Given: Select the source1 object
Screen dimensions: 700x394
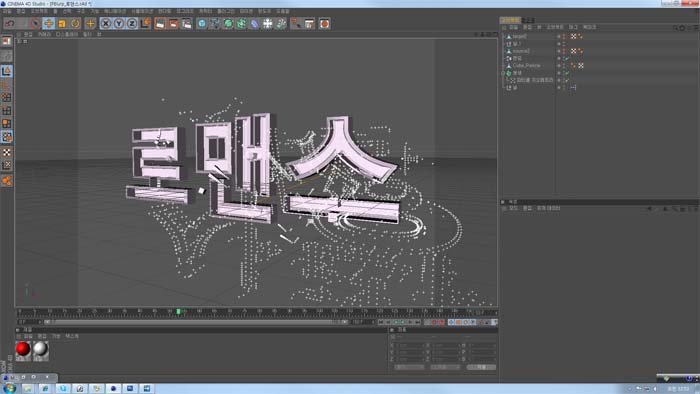Looking at the screenshot, I should 521,51.
